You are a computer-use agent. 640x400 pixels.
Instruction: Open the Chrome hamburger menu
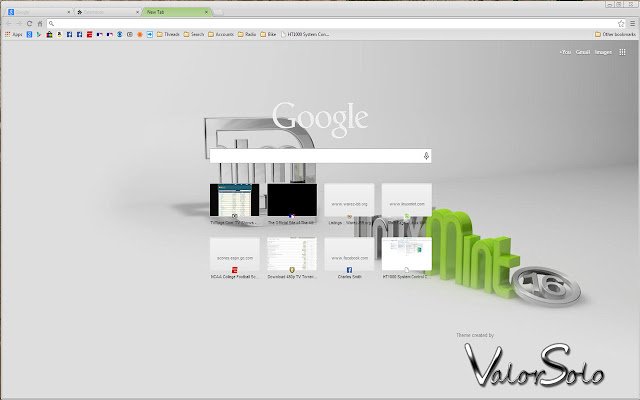coord(632,24)
